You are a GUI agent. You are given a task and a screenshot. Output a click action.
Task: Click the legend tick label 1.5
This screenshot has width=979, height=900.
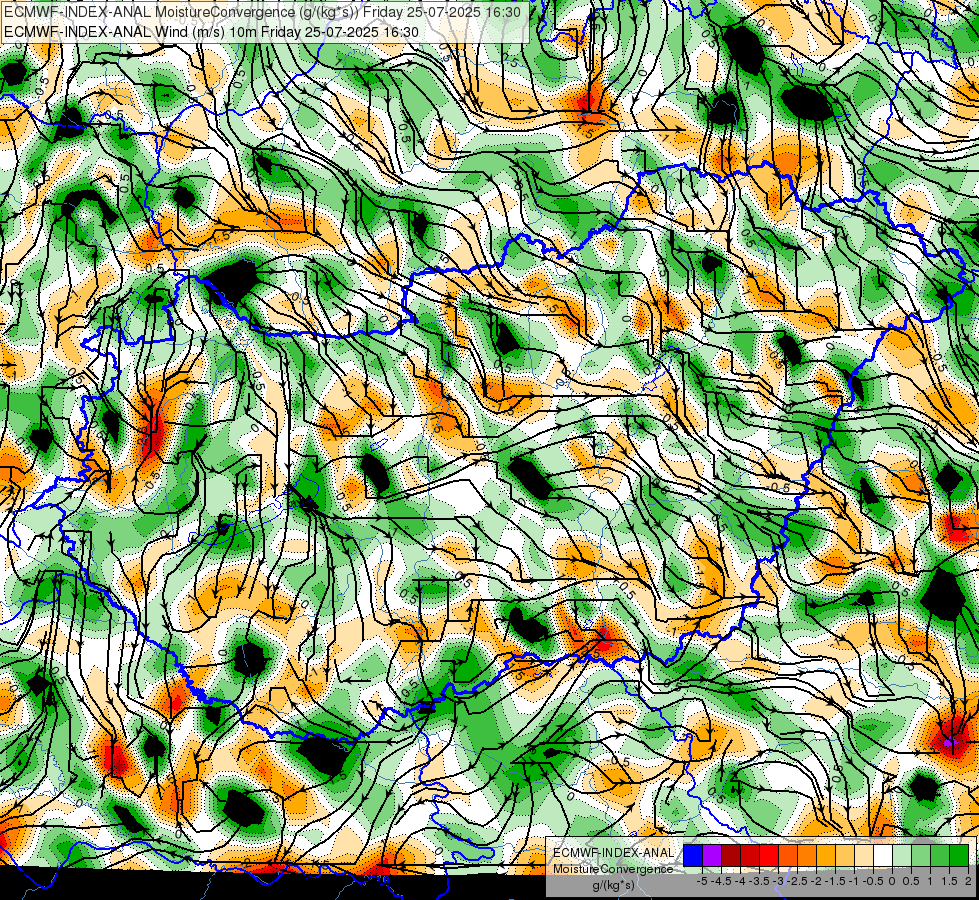pos(950,881)
